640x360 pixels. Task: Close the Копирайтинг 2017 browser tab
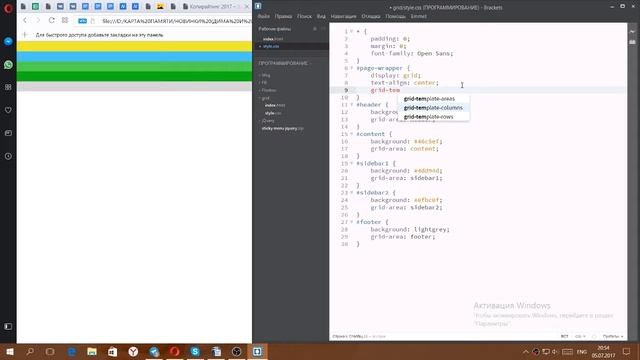pos(247,7)
